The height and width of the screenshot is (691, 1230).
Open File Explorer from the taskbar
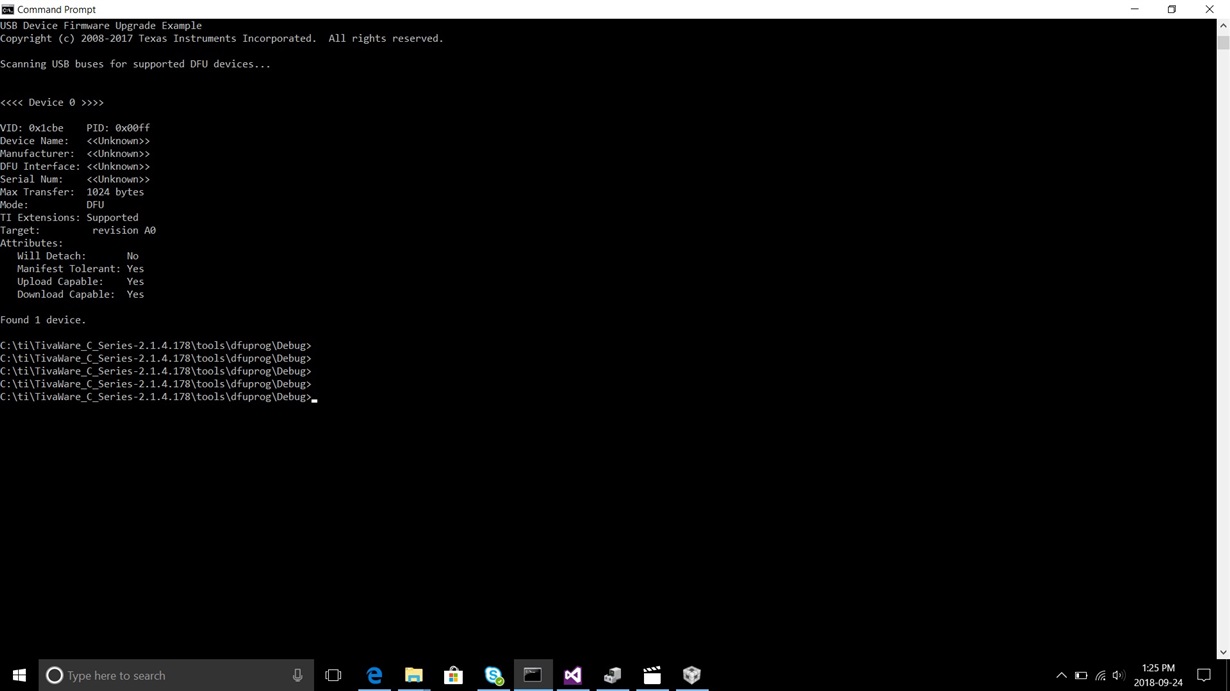[x=414, y=675]
